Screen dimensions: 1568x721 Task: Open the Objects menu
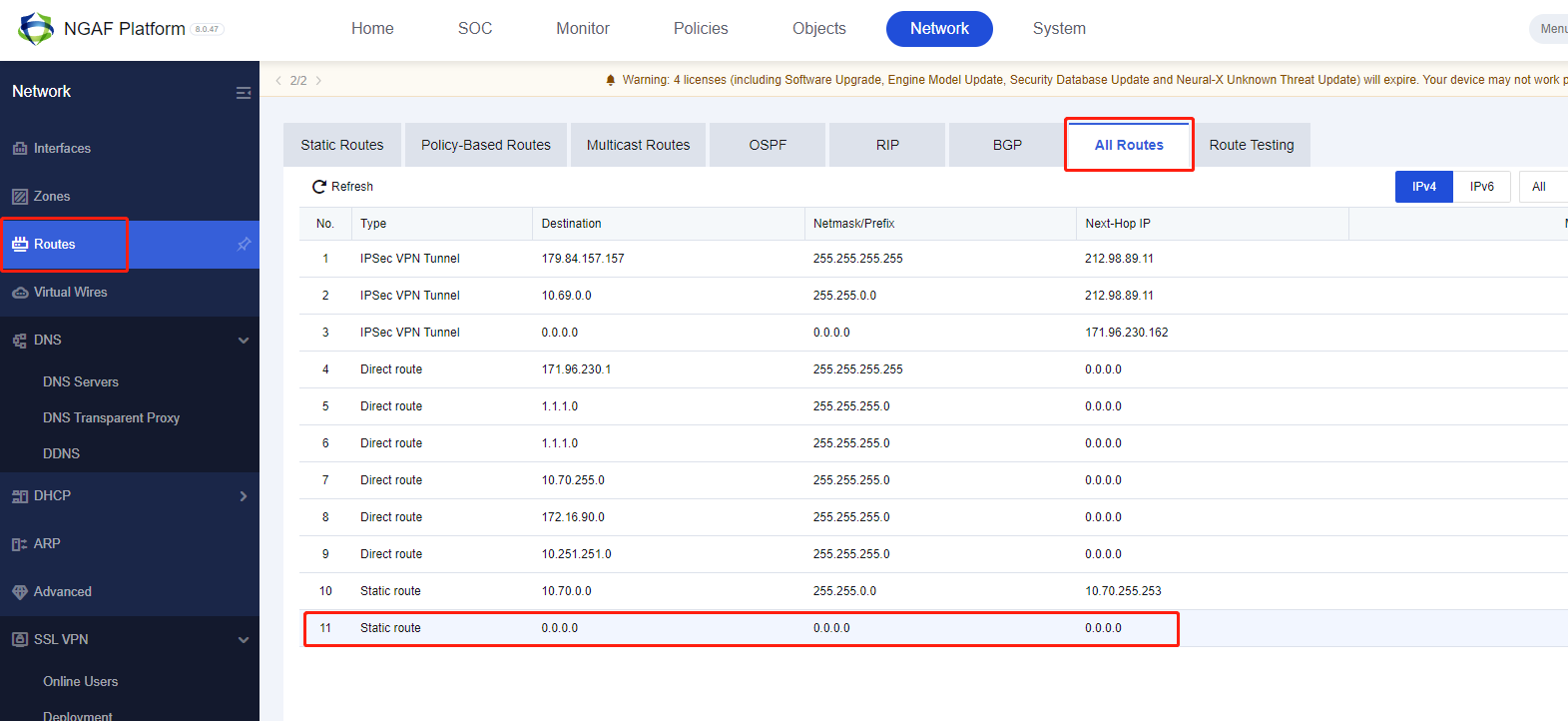819,29
